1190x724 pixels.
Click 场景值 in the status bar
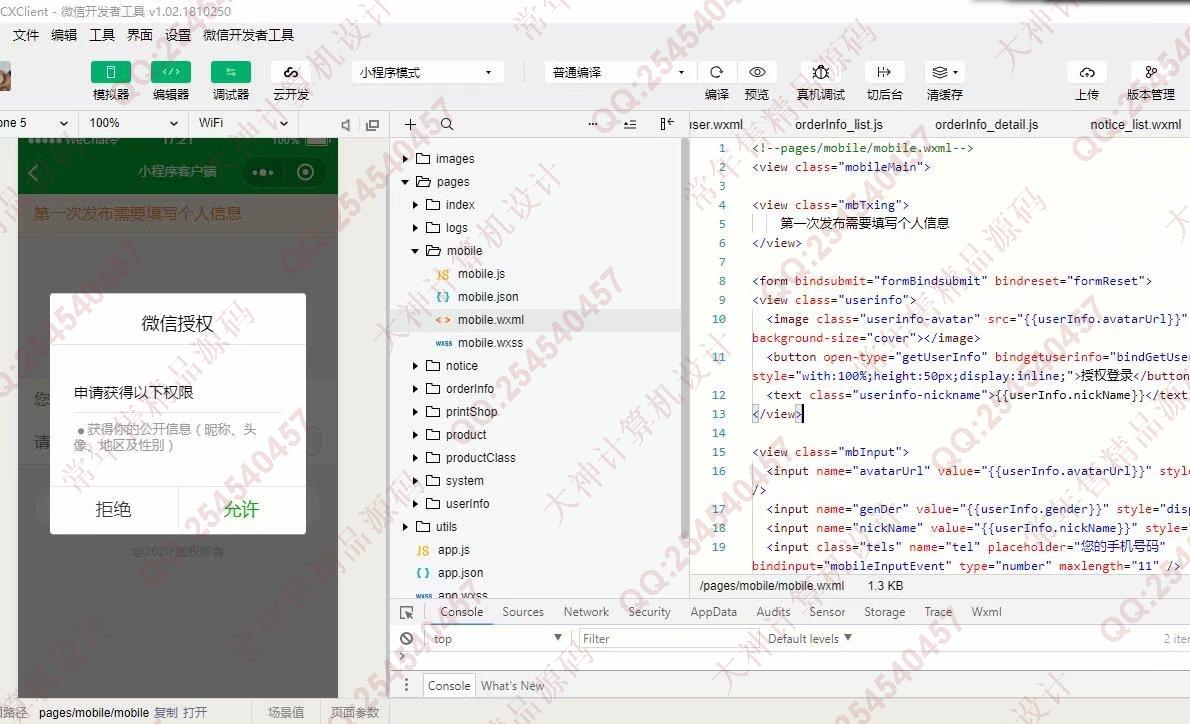click(x=286, y=713)
